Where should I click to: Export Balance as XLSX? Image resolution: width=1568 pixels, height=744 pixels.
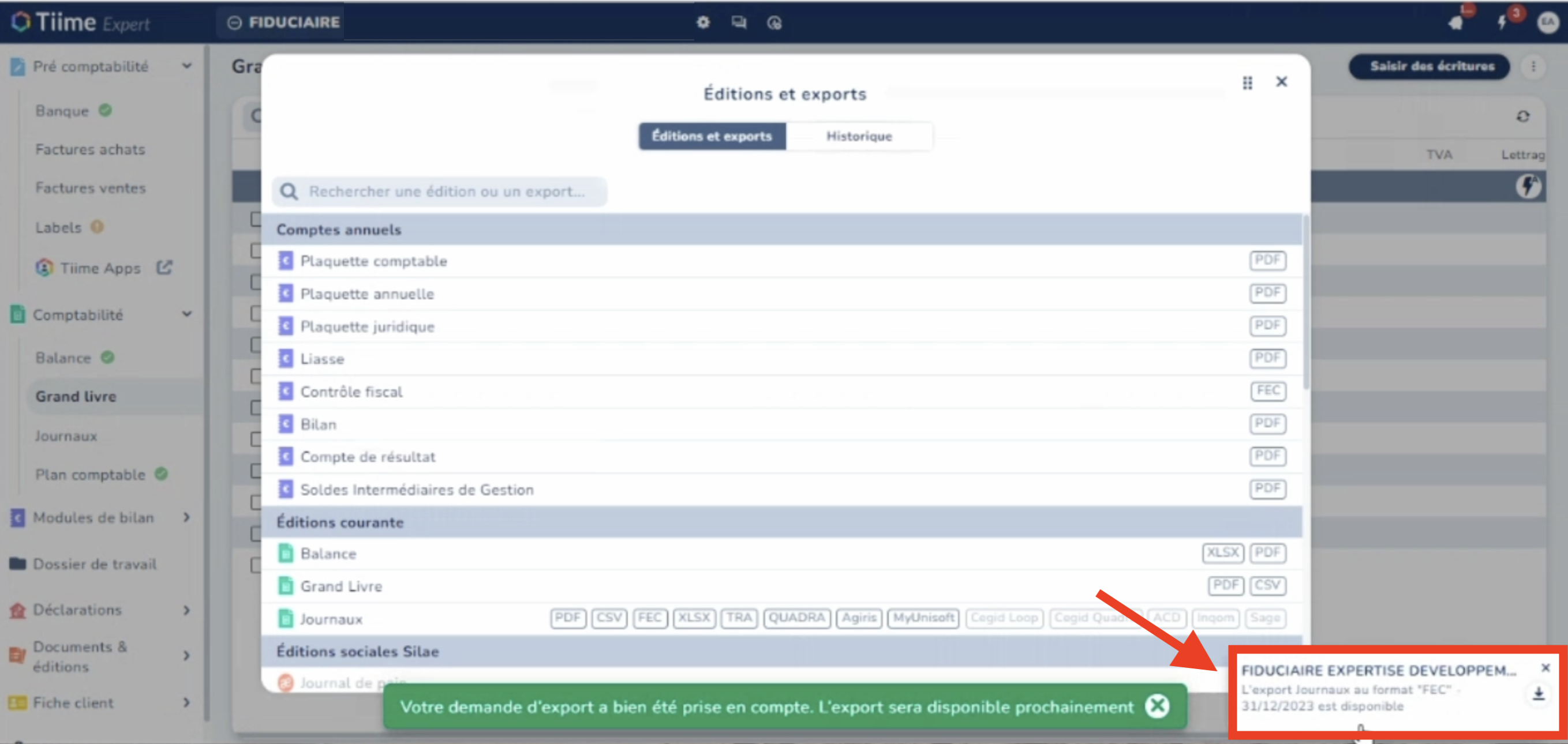point(1222,553)
